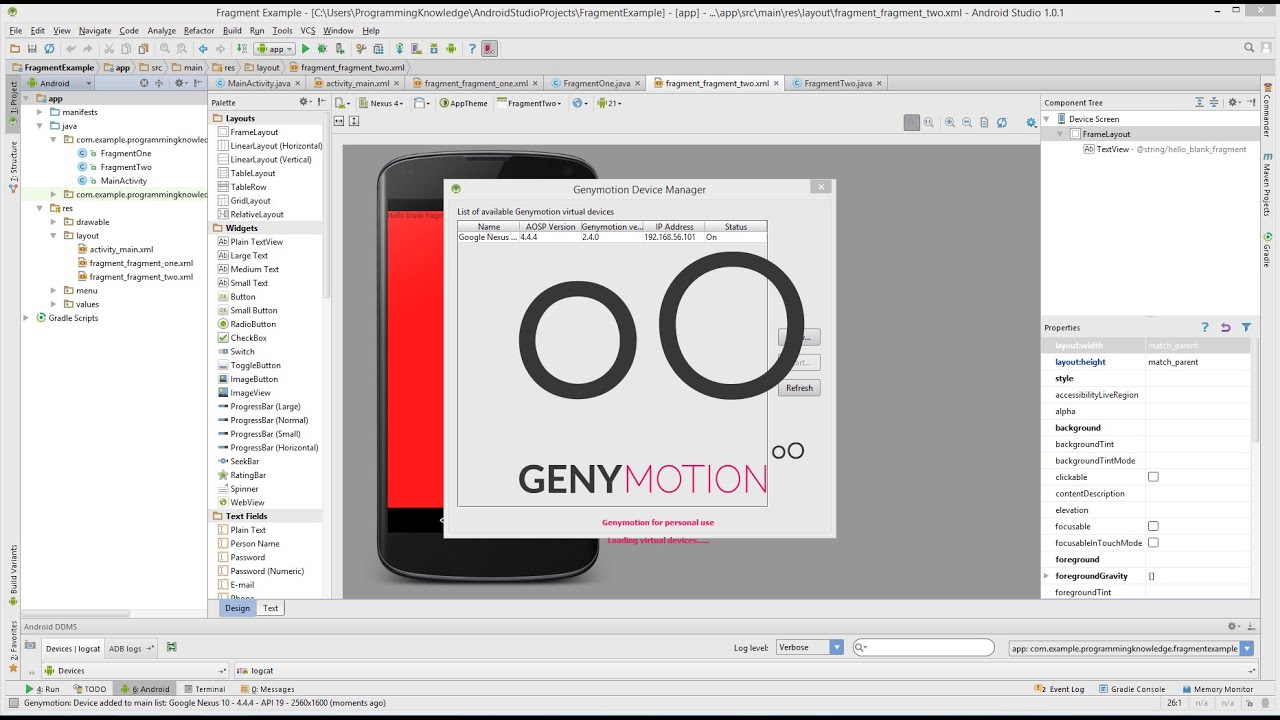Run the app with green play icon
Image resolution: width=1280 pixels, height=720 pixels.
[305, 48]
